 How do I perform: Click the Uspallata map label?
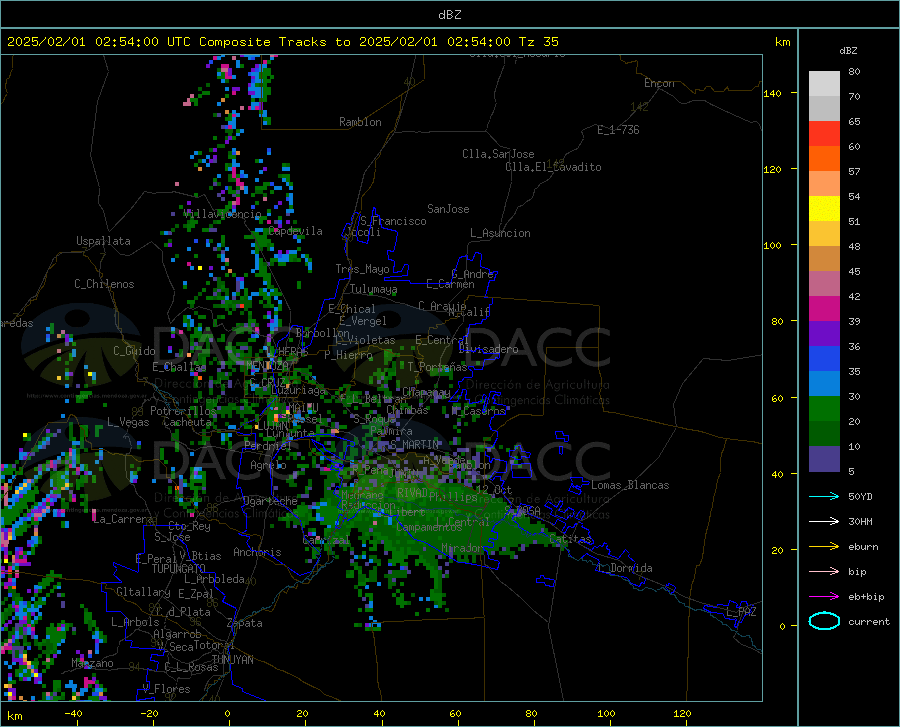pos(103,241)
